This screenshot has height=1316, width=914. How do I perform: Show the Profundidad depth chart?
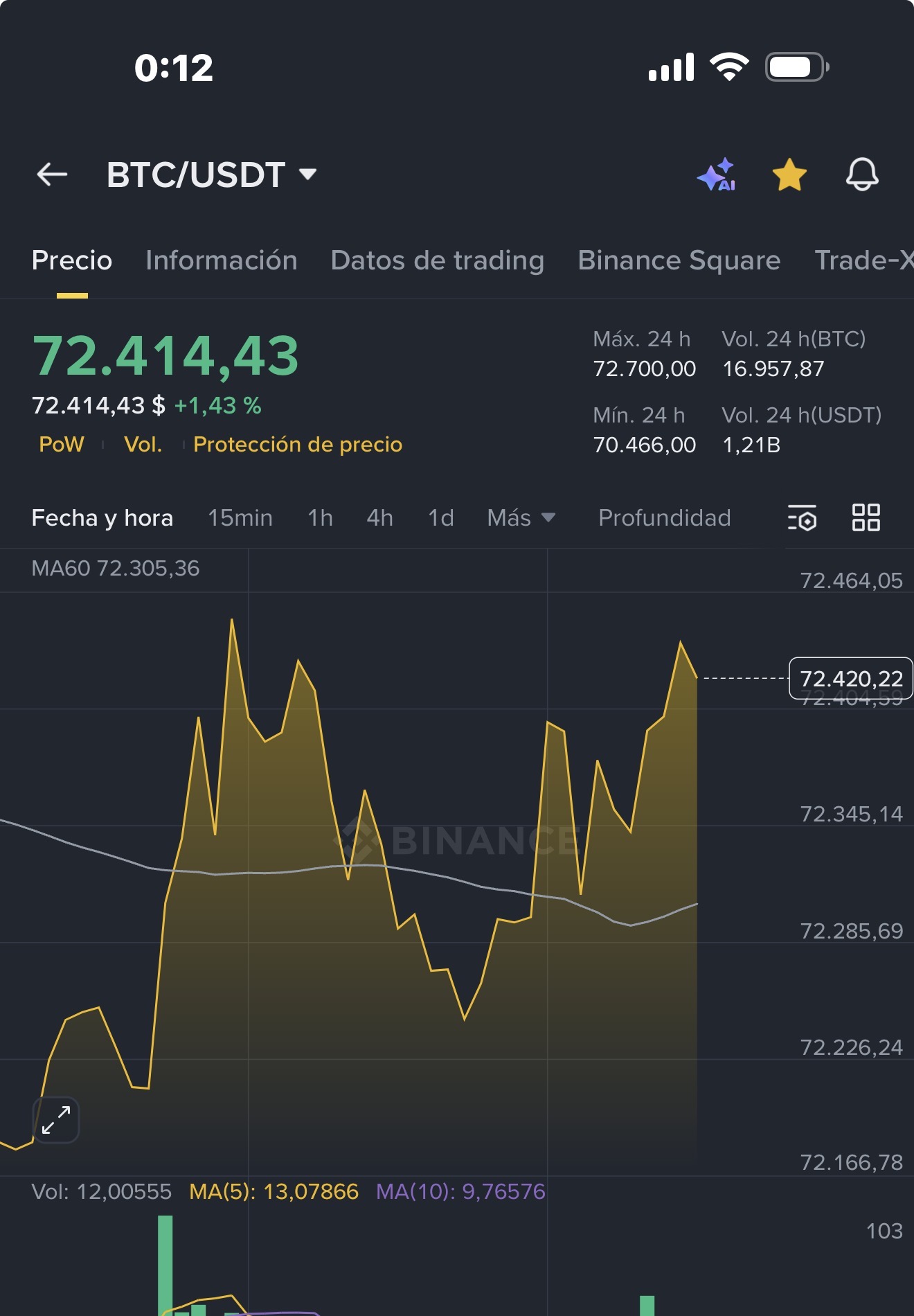665,517
